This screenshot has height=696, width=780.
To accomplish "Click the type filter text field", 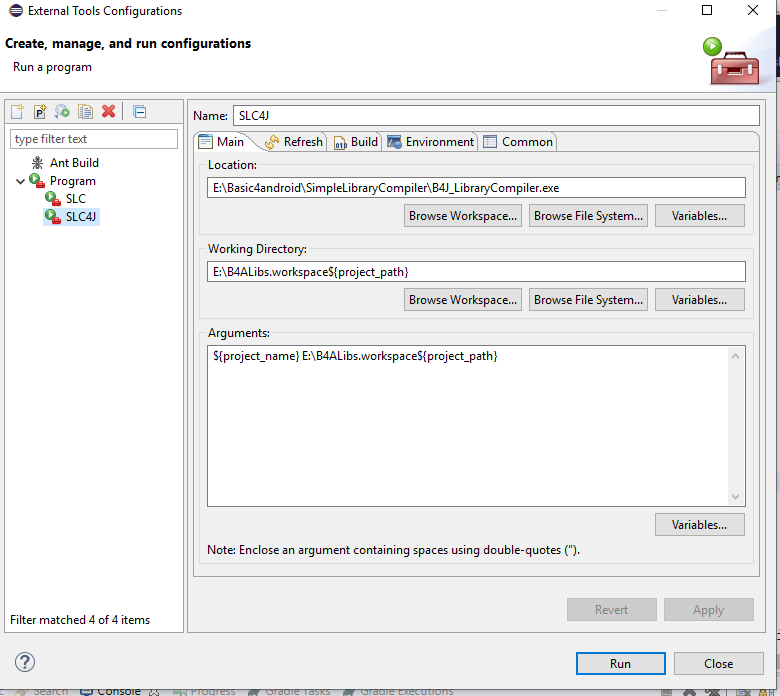I will pos(93,139).
